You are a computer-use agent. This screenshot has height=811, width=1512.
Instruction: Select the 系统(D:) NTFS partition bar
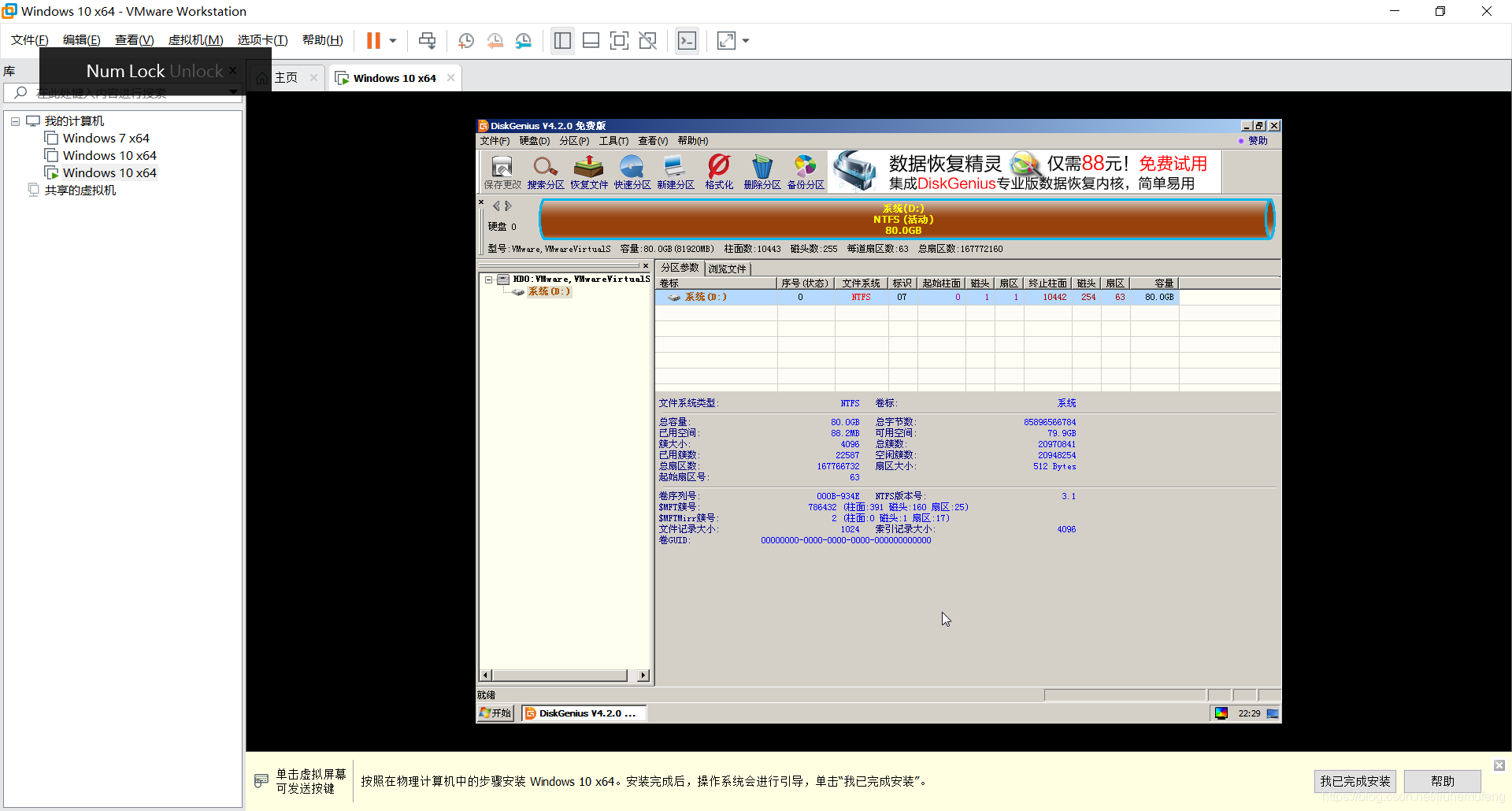point(906,219)
